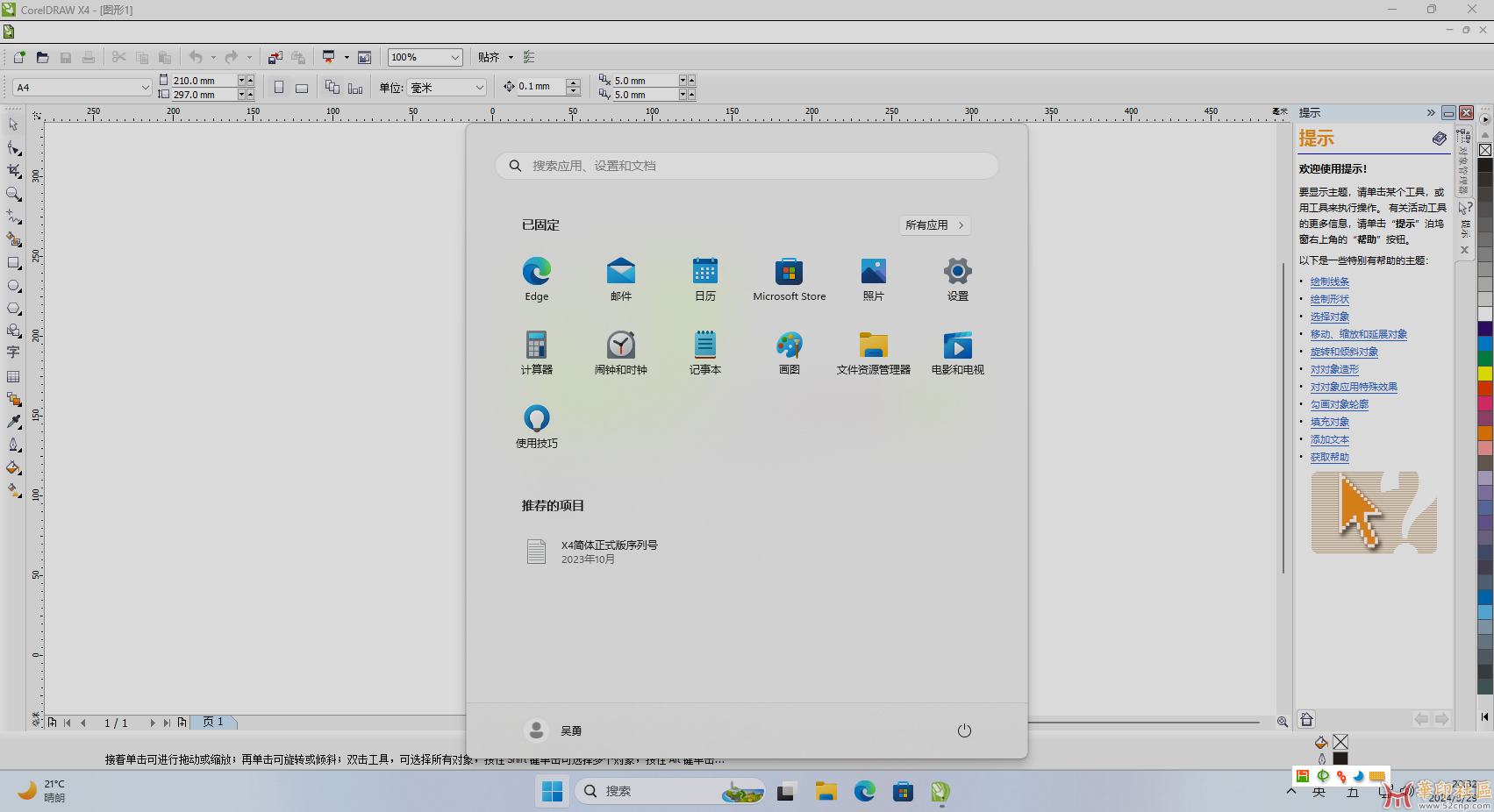Pick the red swatch in color palette
The width and height of the screenshot is (1494, 812).
(1485, 388)
